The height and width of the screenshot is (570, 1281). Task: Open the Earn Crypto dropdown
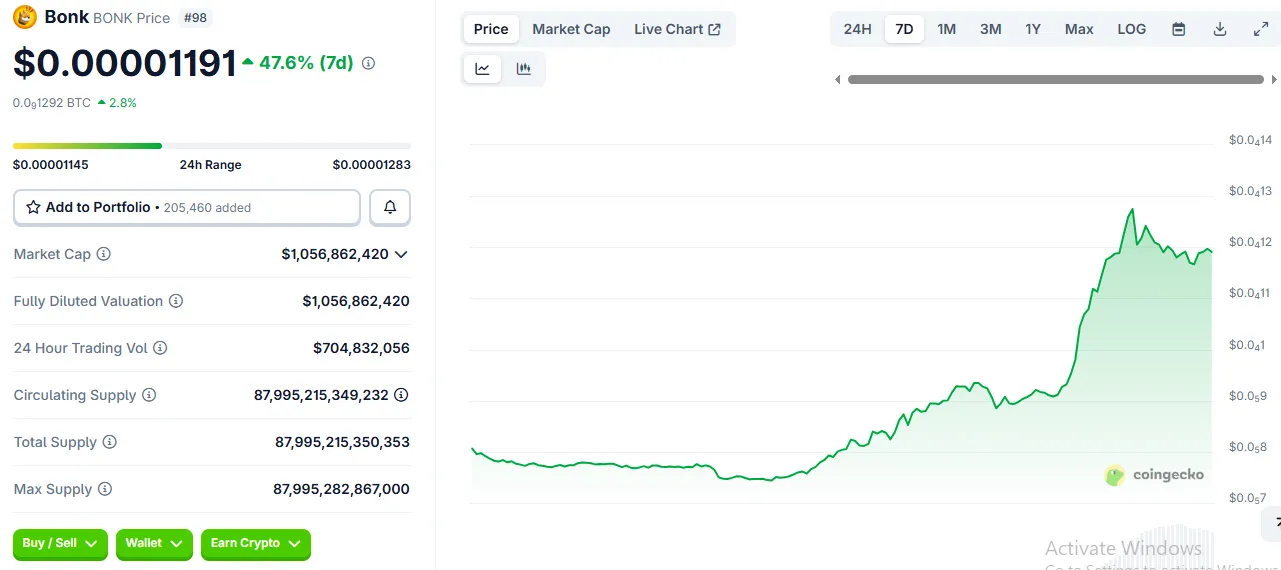256,543
